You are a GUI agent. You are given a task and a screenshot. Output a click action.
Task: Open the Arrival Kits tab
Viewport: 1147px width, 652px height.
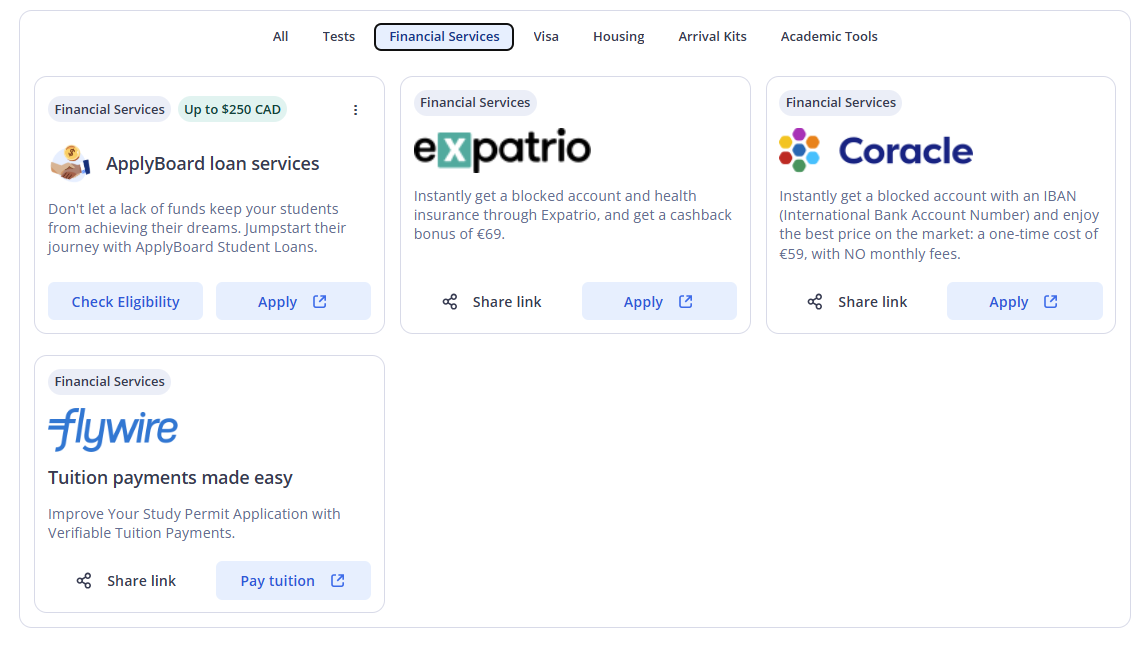[712, 37]
